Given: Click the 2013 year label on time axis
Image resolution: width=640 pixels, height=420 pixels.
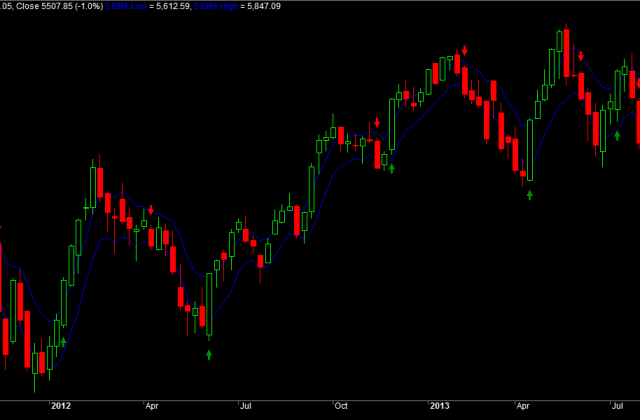Looking at the screenshot, I should [x=440, y=406].
